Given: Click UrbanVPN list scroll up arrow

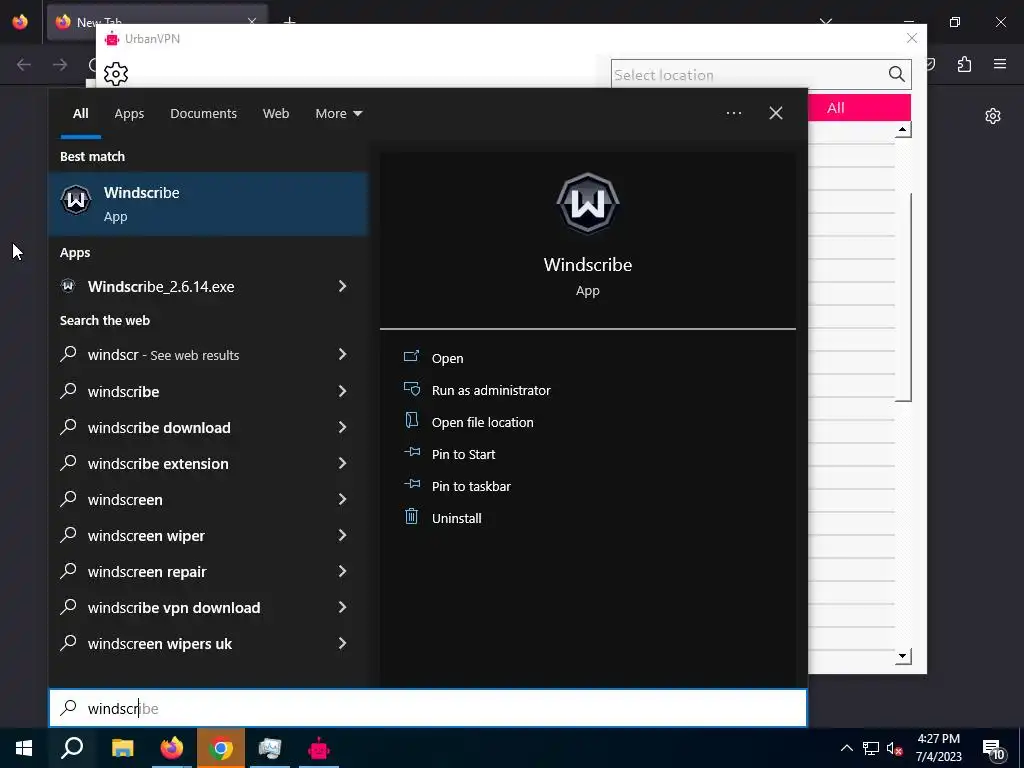Looking at the screenshot, I should coord(903,129).
